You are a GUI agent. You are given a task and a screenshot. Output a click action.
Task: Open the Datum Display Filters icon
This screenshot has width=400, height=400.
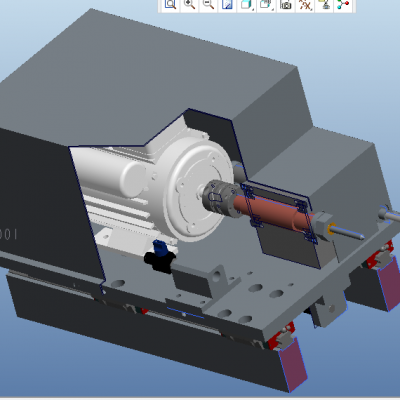(x=305, y=4)
